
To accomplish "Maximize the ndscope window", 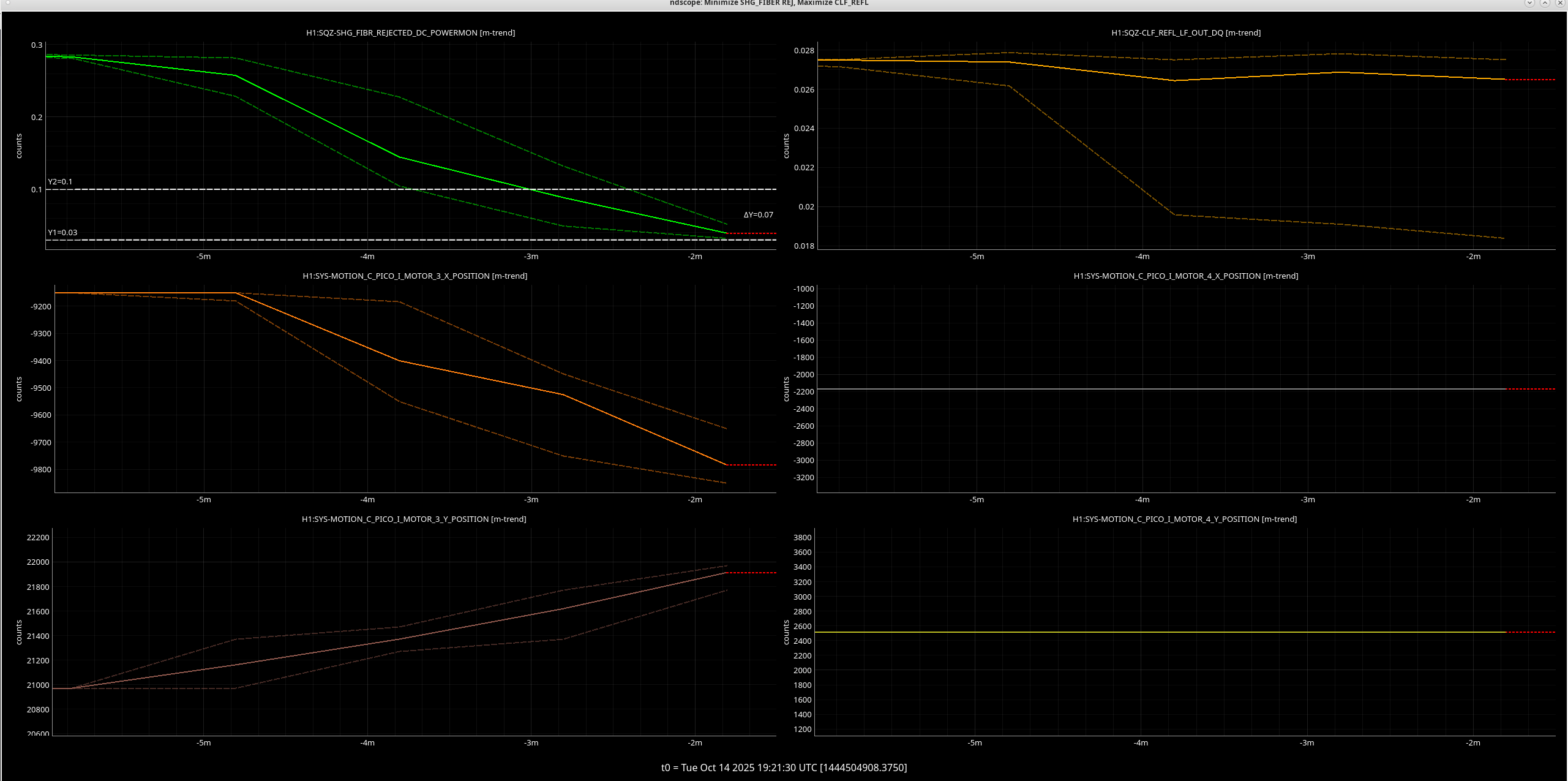I will pos(1545,3).
